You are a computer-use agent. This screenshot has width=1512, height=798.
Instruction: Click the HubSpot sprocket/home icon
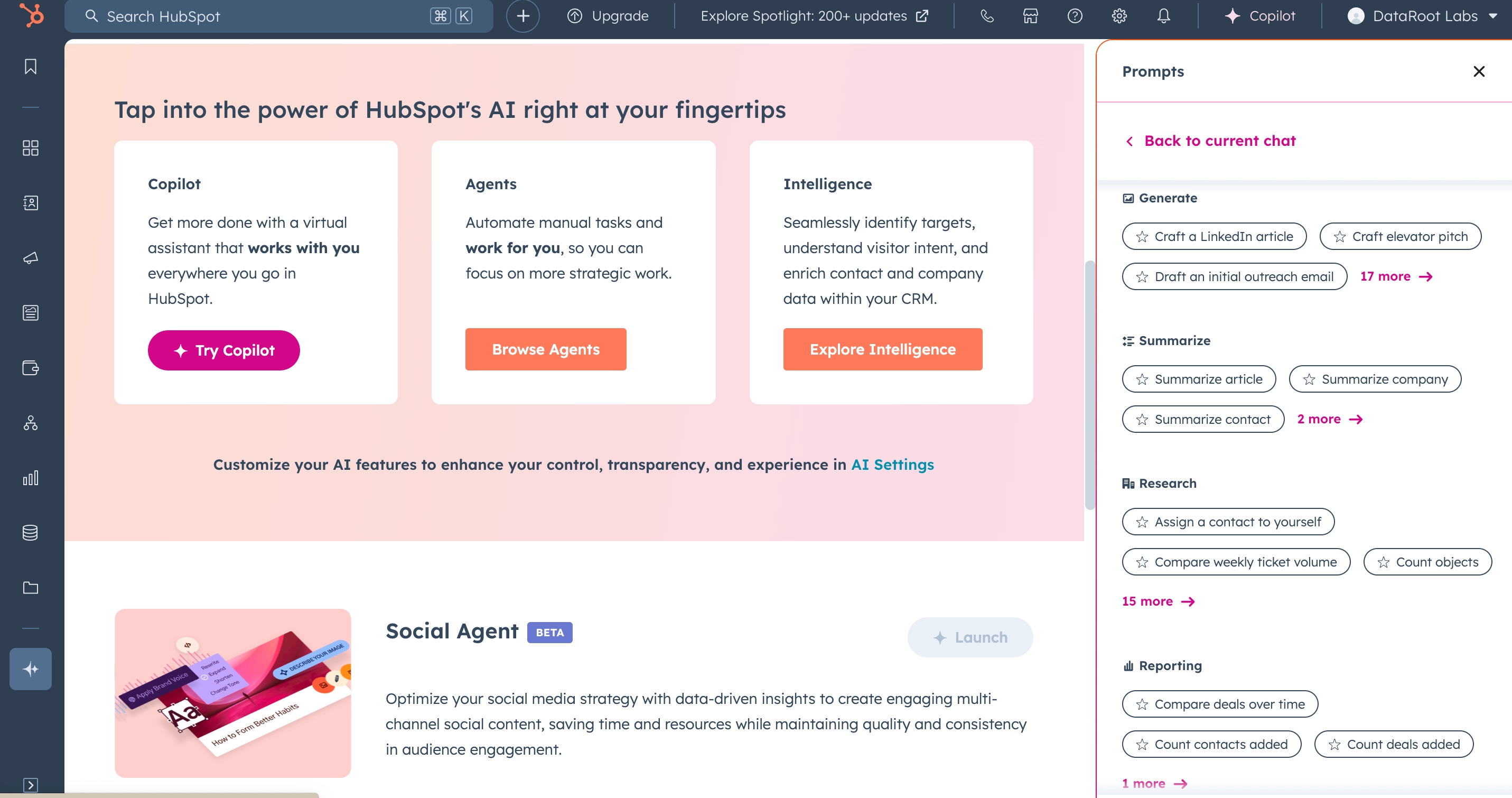(30, 16)
